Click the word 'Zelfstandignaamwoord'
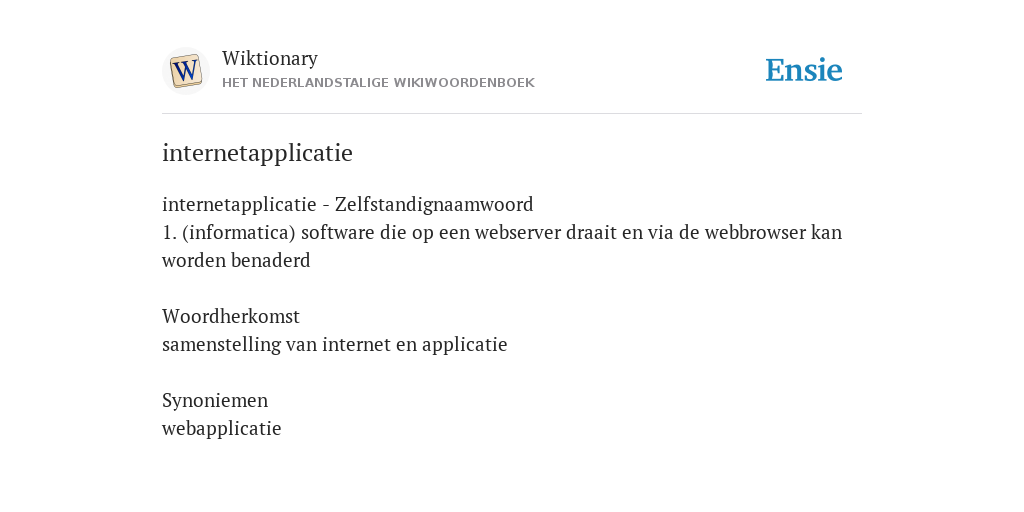1024x512 pixels. [x=434, y=204]
